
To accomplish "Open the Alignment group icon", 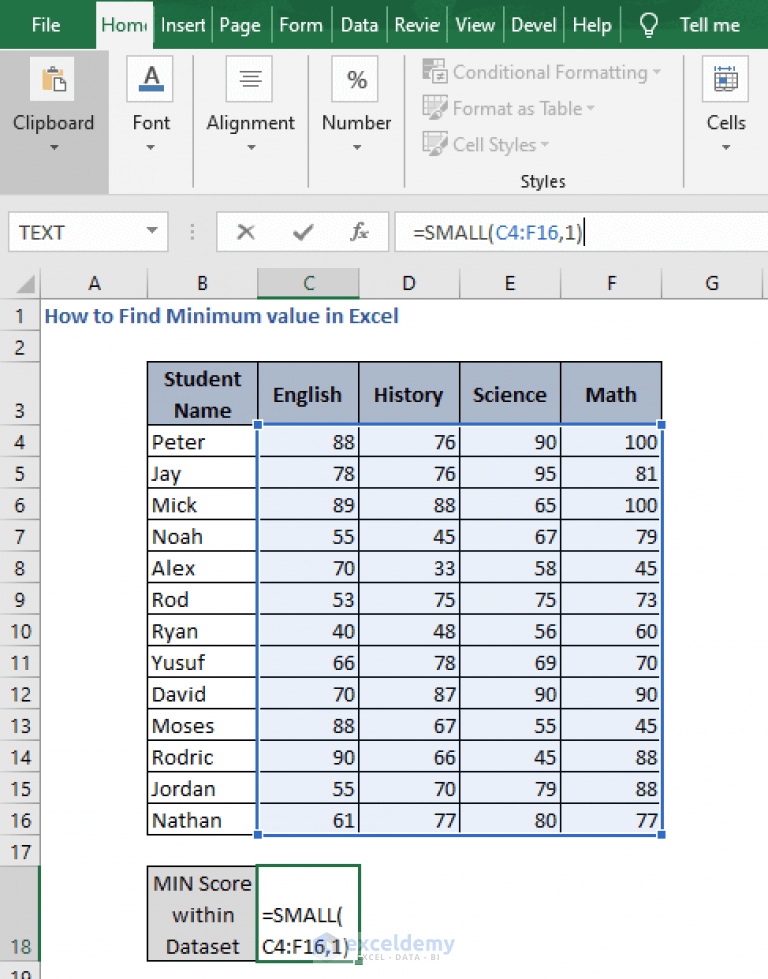I will pos(249,79).
